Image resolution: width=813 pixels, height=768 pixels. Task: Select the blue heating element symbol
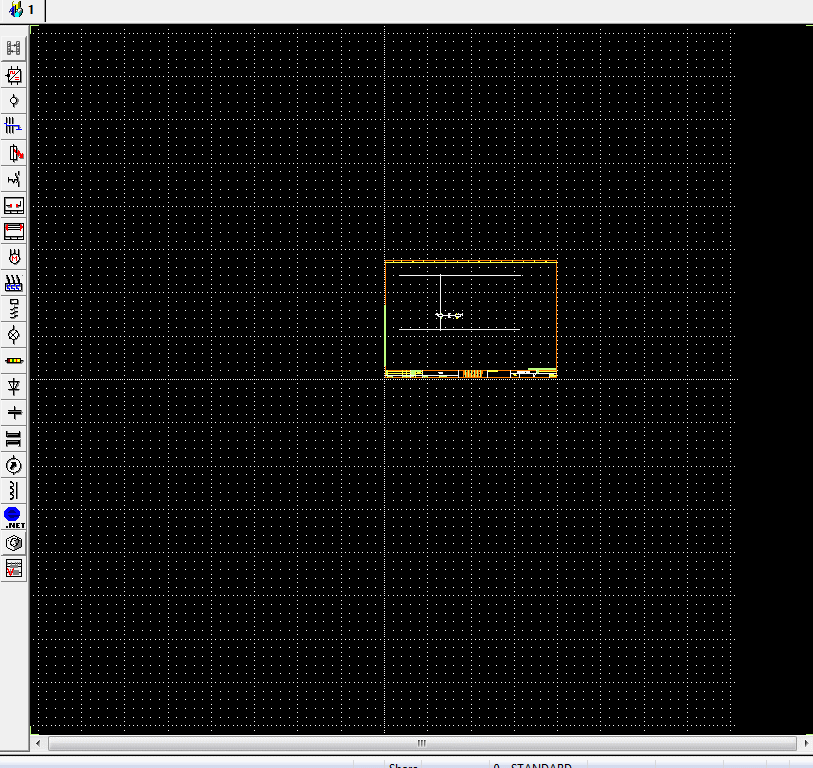pos(13,283)
